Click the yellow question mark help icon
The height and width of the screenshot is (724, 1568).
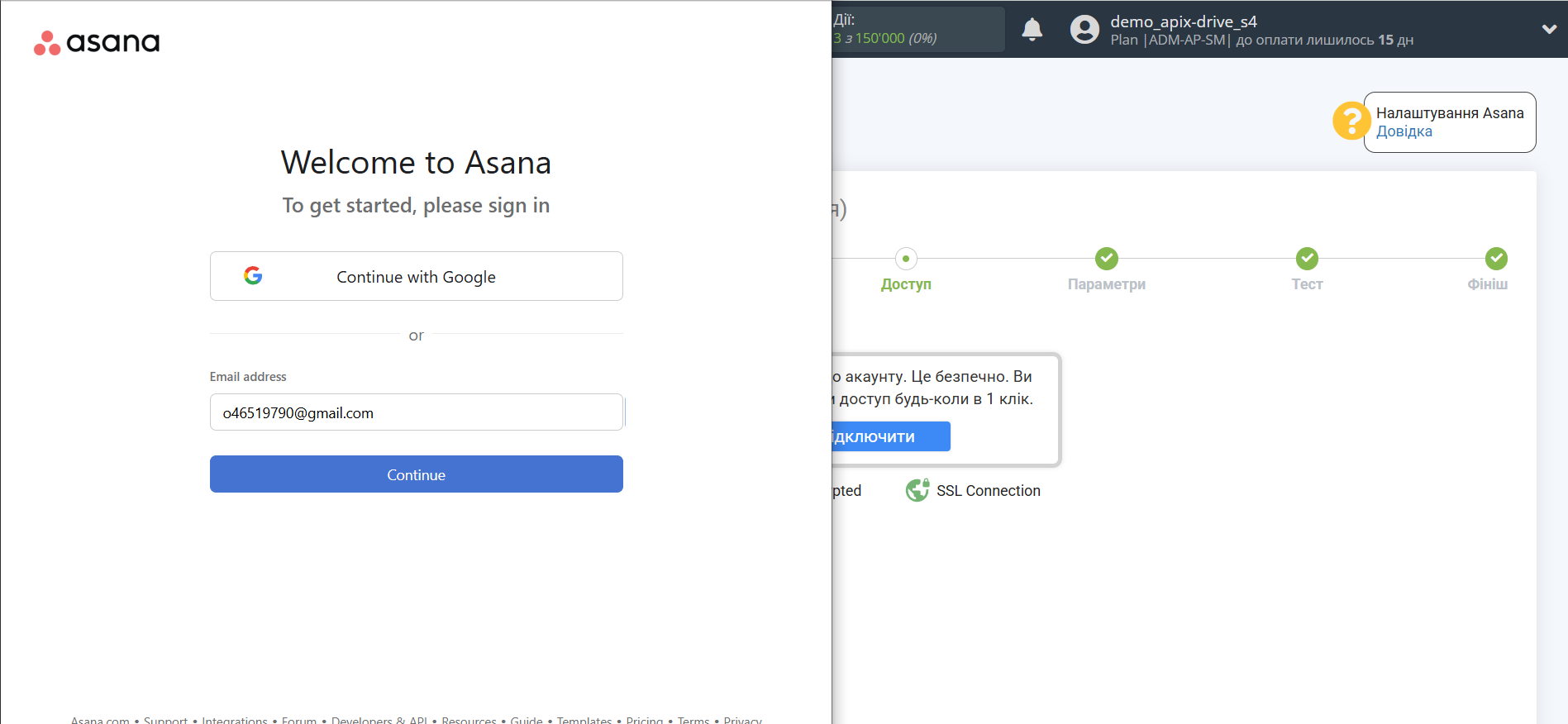click(1351, 121)
